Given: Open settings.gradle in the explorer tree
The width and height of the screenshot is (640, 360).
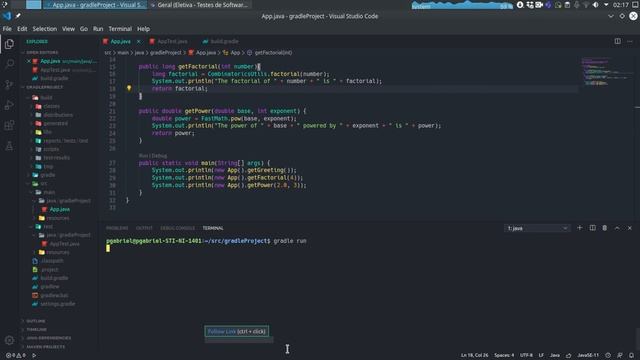Looking at the screenshot, I should coord(57,304).
